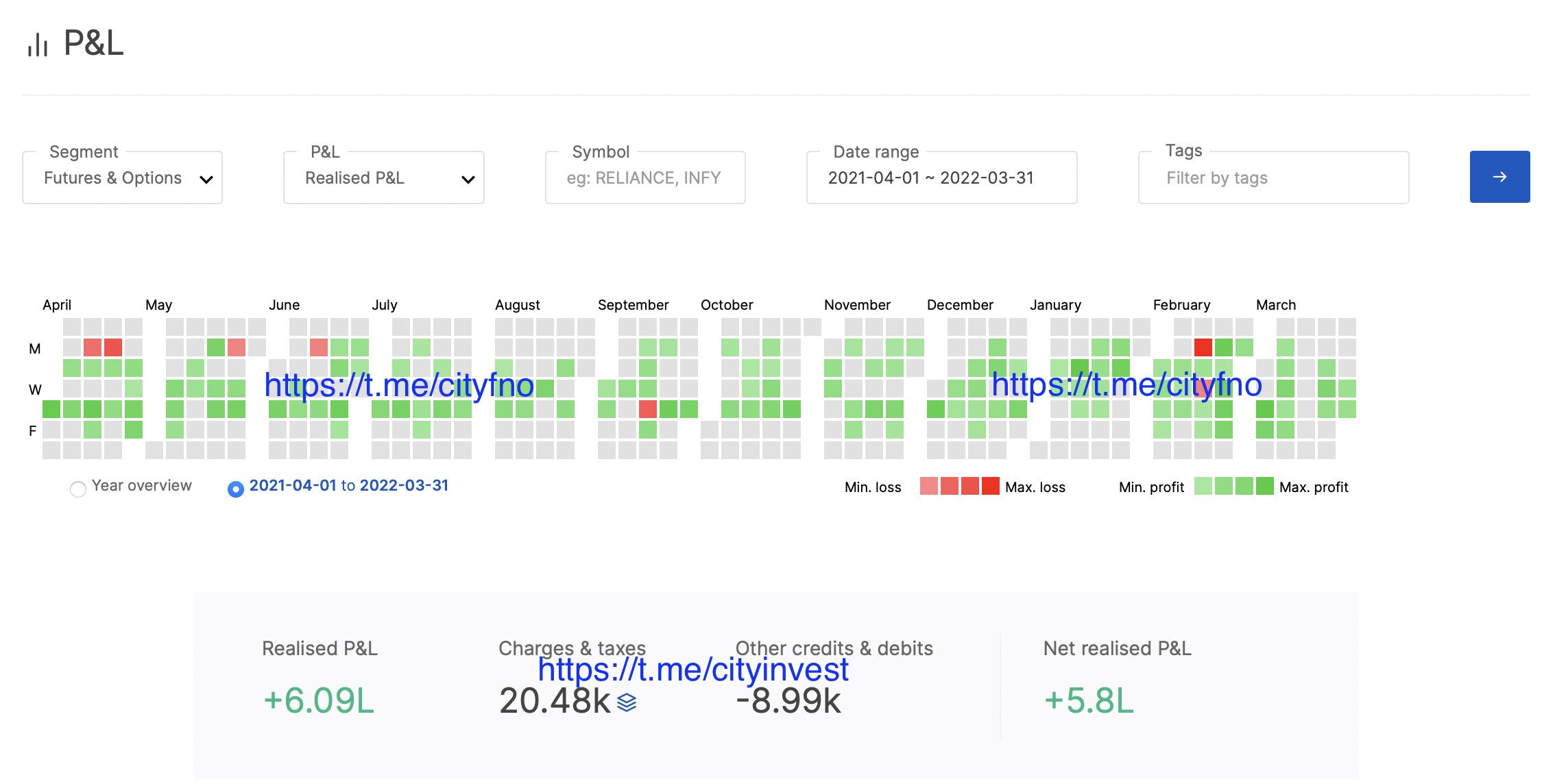Viewport: 1555px width, 784px height.
Task: Click the darkest red Max. loss legend swatch
Action: [990, 486]
